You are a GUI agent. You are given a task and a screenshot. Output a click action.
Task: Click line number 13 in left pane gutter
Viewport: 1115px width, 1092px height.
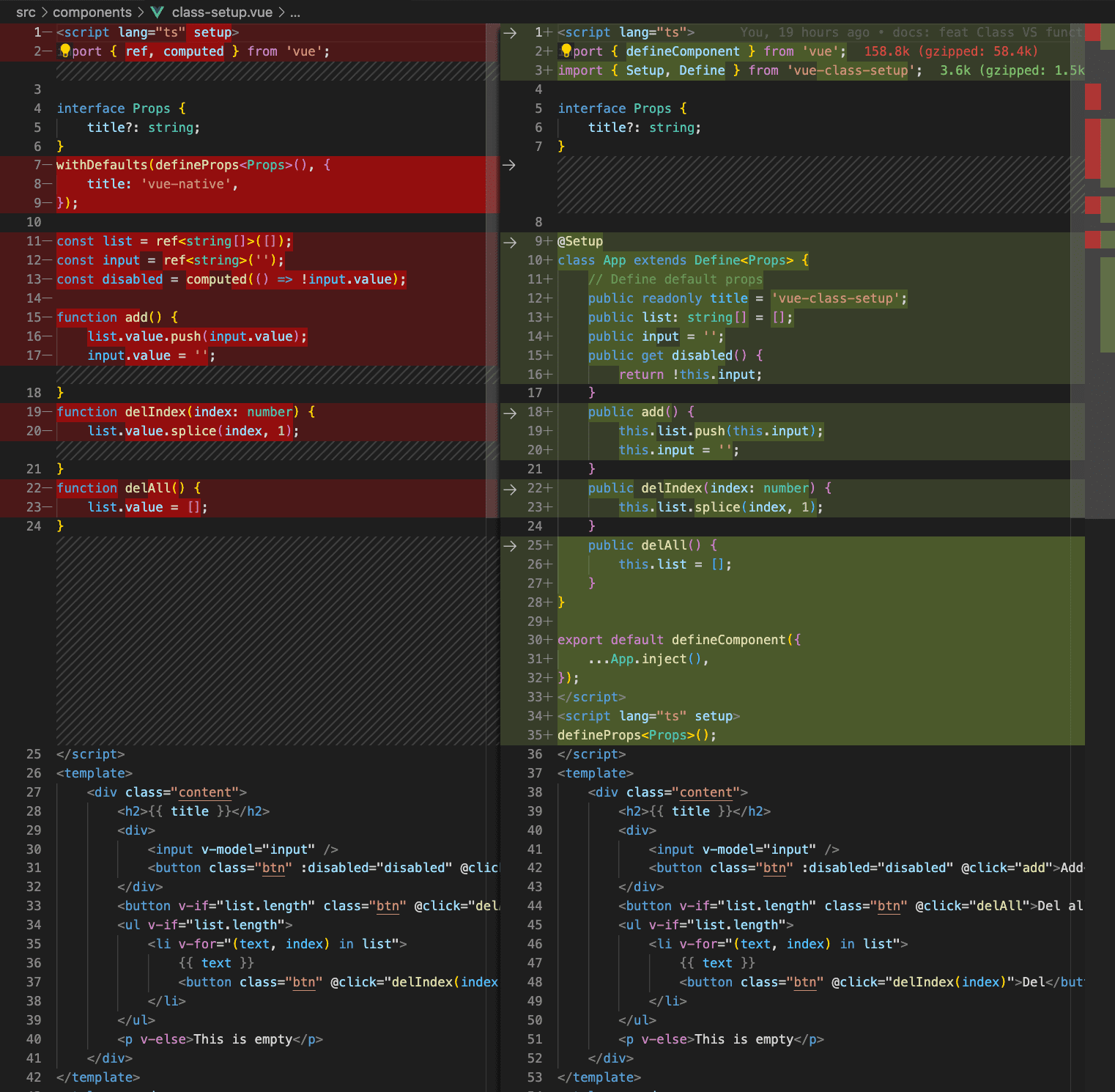point(34,279)
